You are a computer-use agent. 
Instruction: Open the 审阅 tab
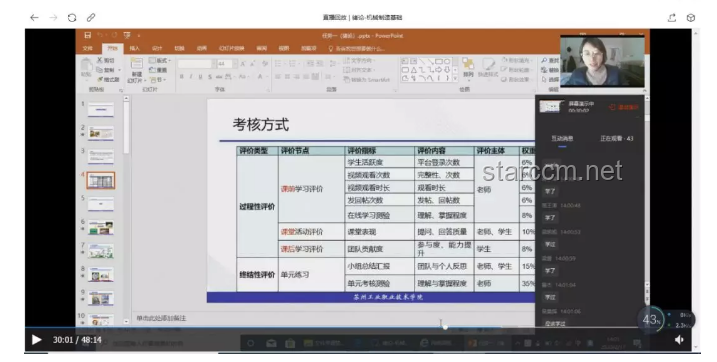click(x=262, y=48)
